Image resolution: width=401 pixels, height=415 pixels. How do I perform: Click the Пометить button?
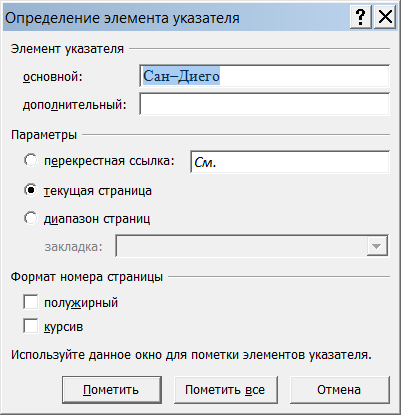[112, 390]
